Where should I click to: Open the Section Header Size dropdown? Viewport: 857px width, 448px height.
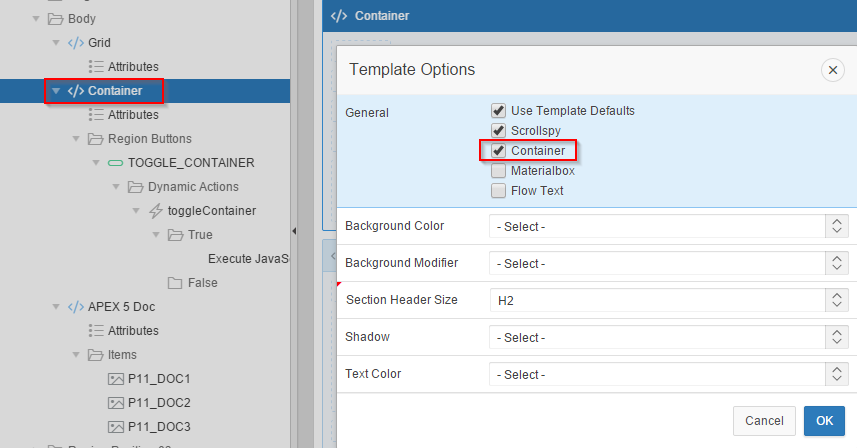coord(668,301)
